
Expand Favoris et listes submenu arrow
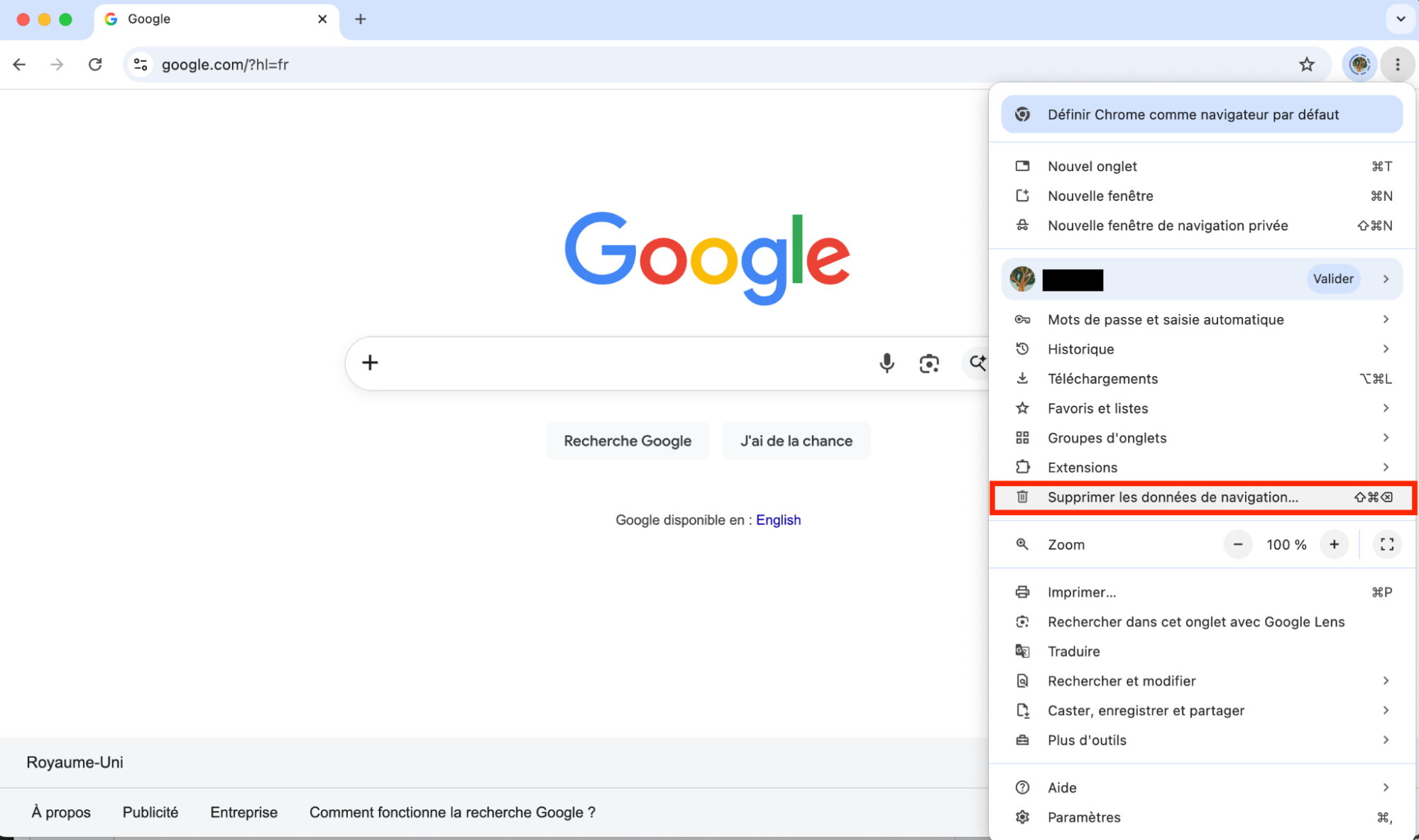coord(1386,408)
